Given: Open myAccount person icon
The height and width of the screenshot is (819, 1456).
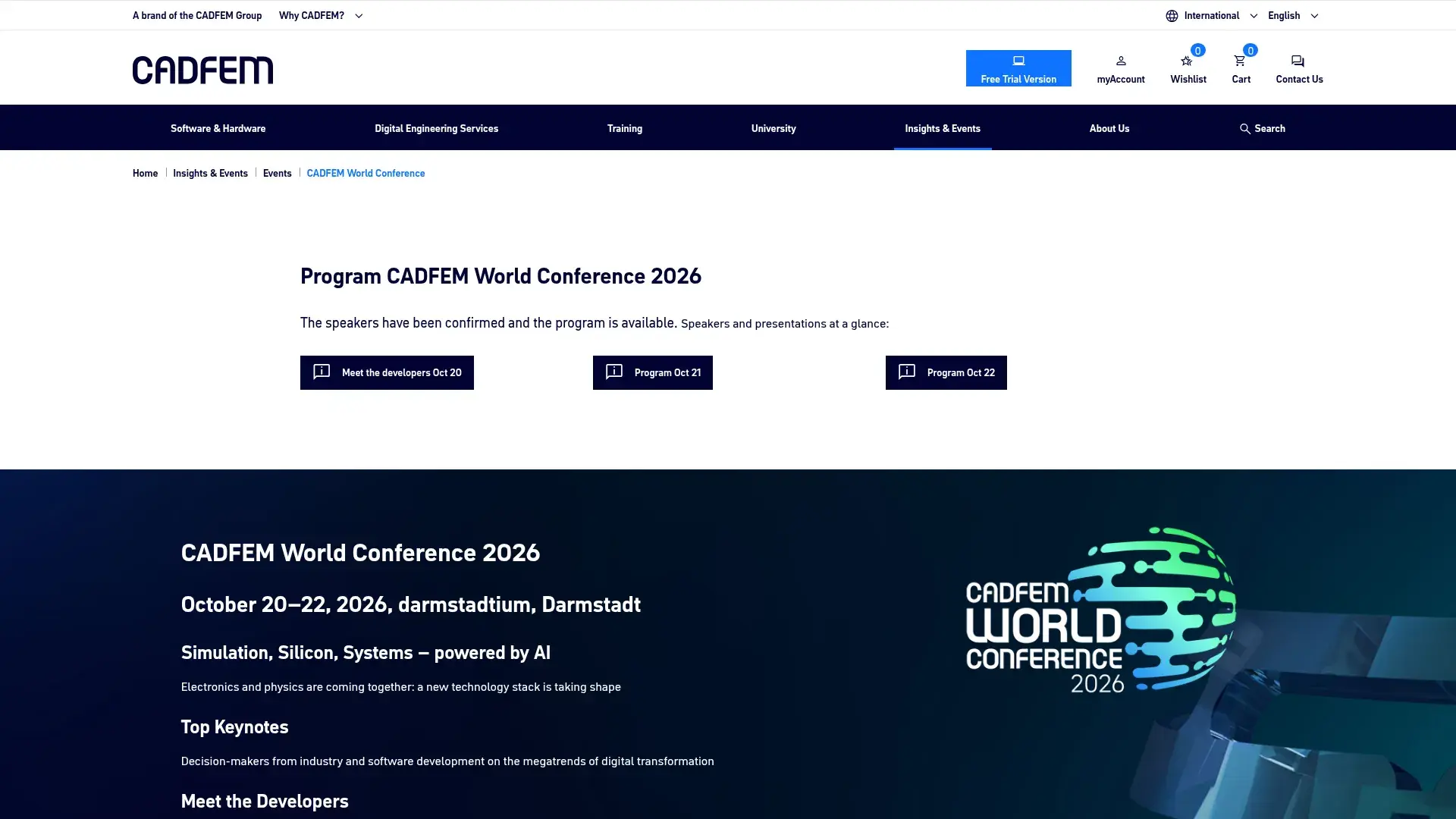Looking at the screenshot, I should [1121, 61].
